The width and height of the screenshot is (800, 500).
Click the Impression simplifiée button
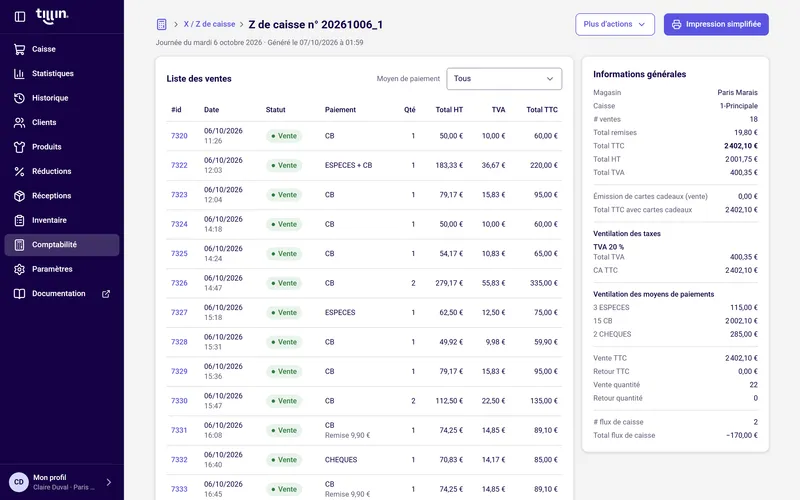pyautogui.click(x=716, y=24)
